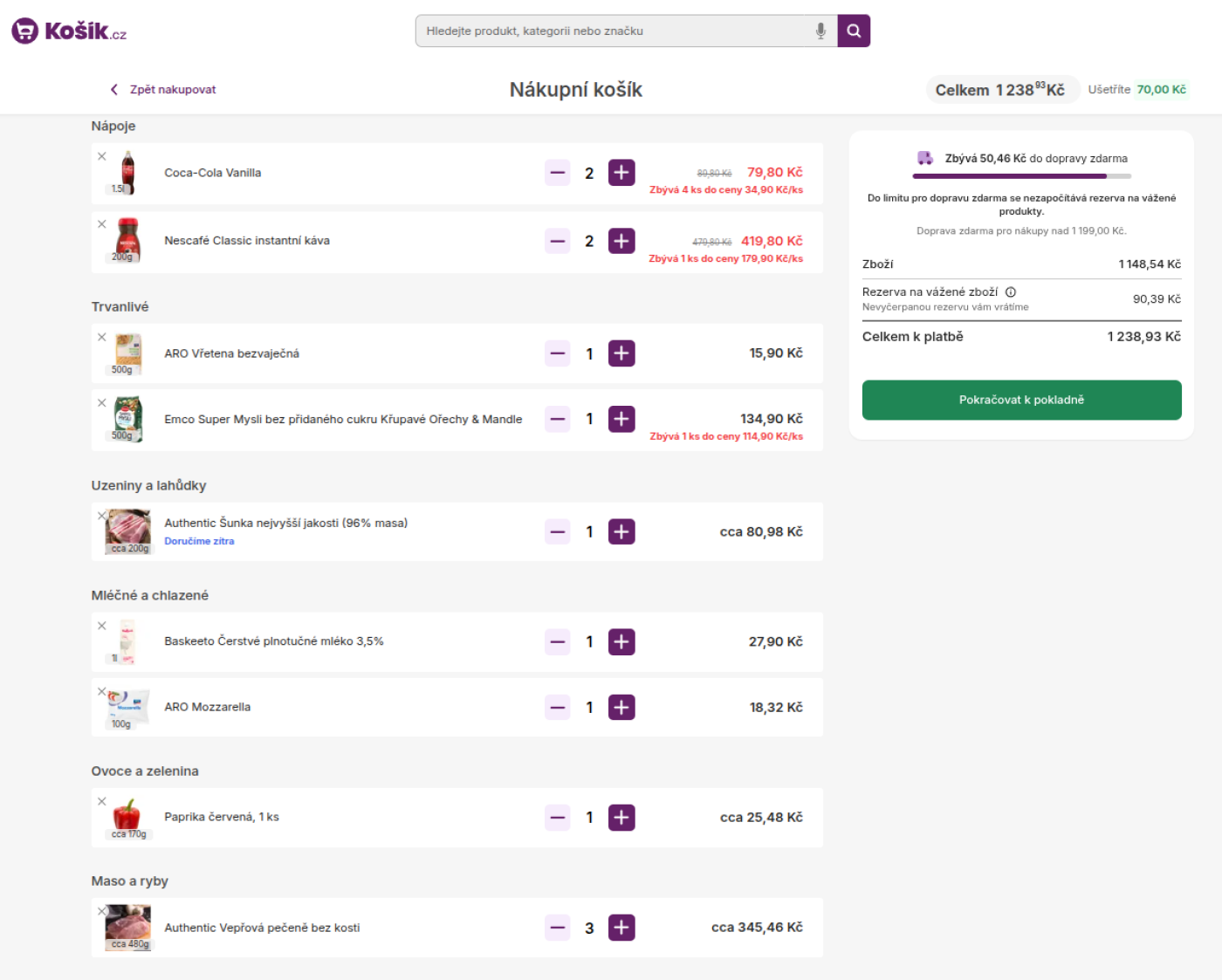Activate voice search with the microphone icon
Screen dimensions: 1222x980
tap(819, 30)
